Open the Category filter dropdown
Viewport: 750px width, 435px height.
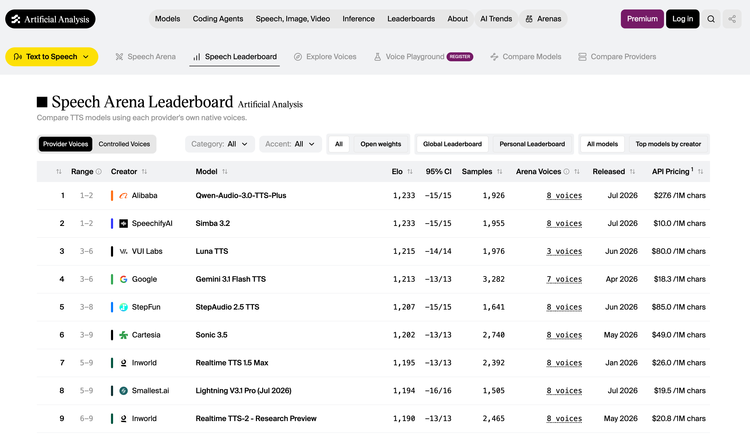(x=220, y=144)
